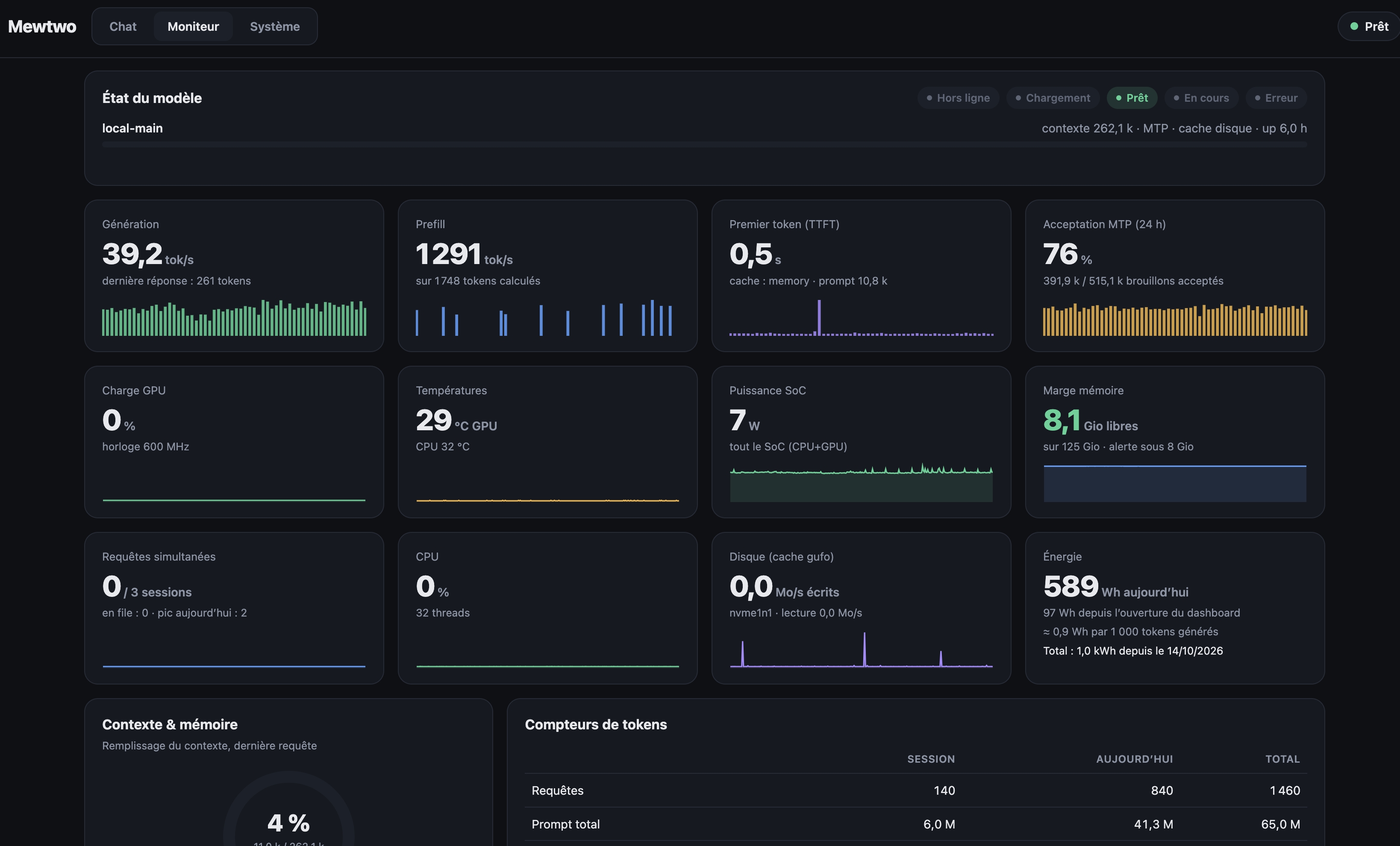Click 'horloge 600 MHz' text
Image resolution: width=1400 pixels, height=846 pixels.
pos(145,446)
